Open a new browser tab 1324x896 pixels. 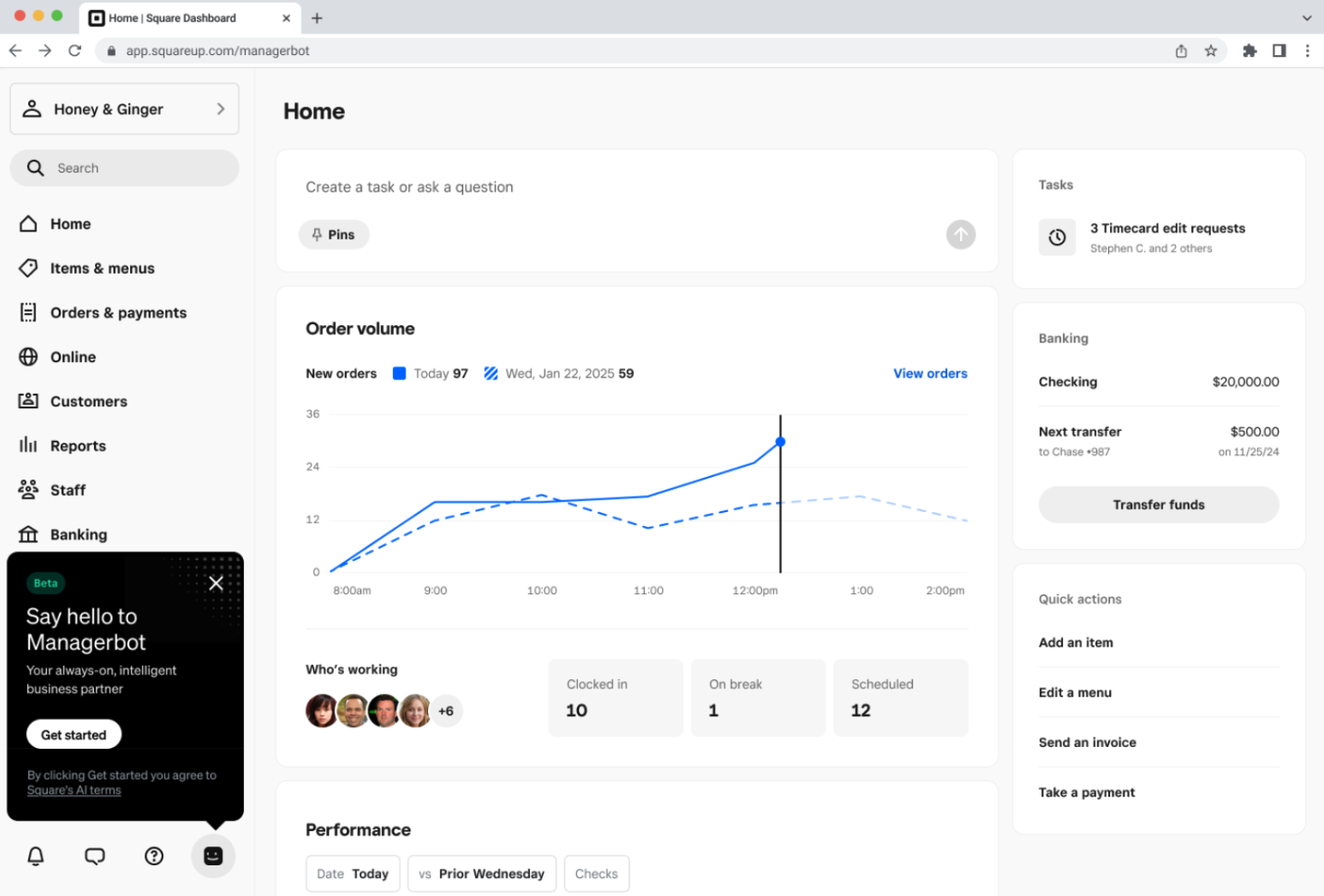(317, 18)
